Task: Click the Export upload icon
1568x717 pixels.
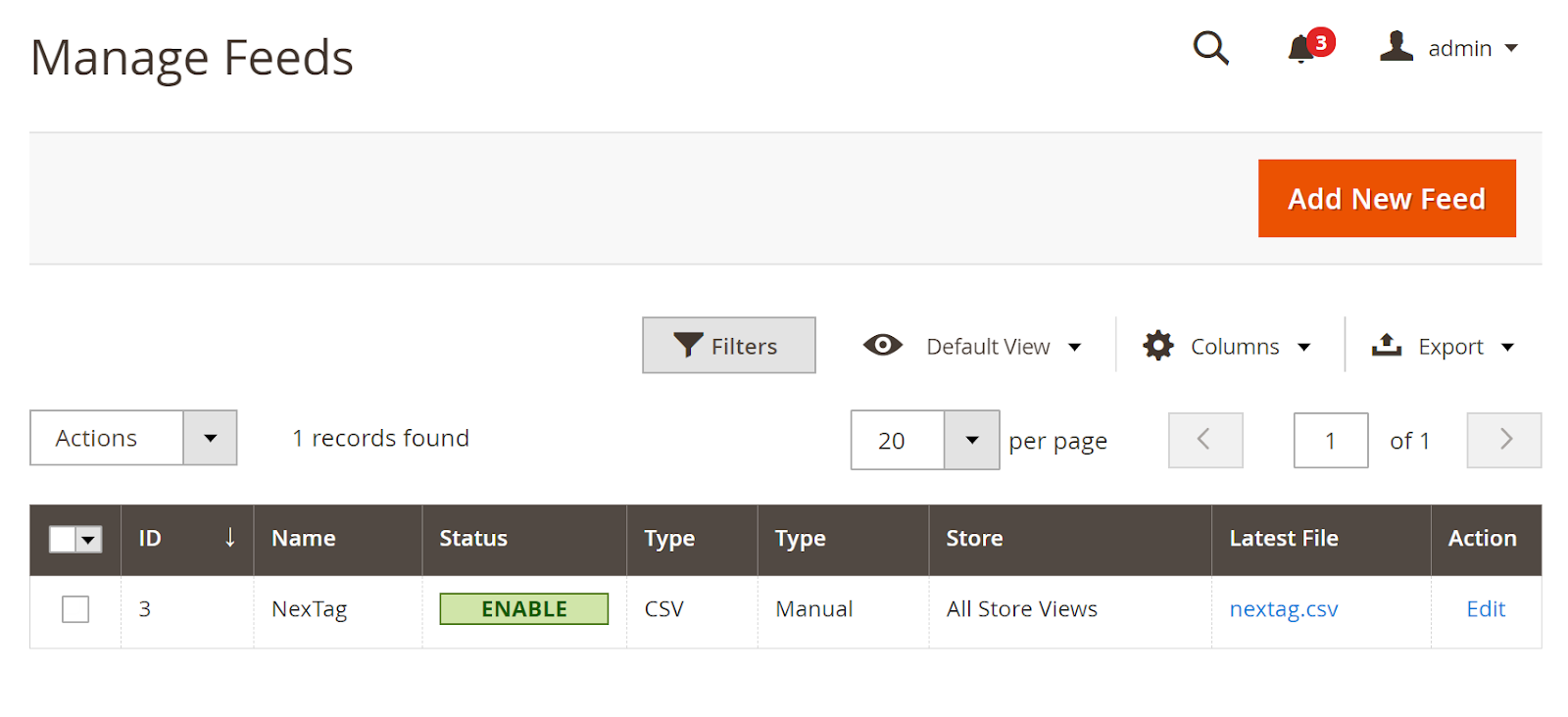Action: tap(1386, 345)
